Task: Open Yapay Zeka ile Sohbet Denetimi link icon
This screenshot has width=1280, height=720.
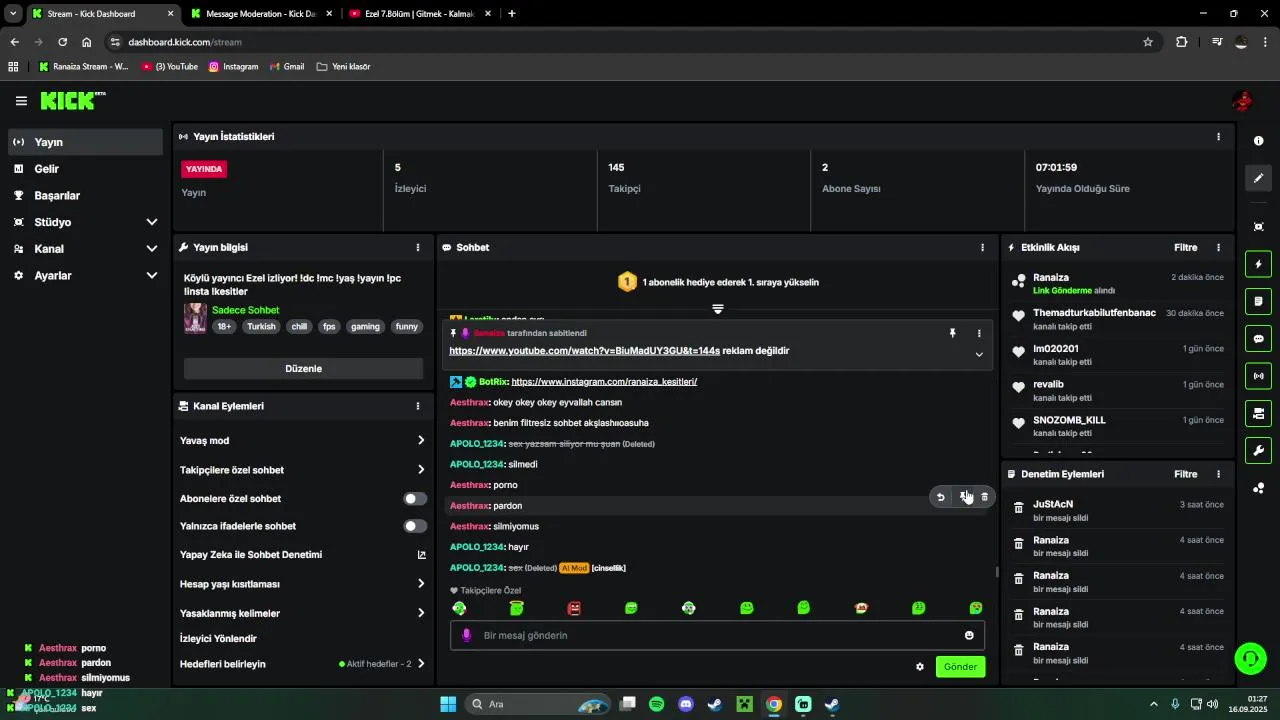Action: [421, 555]
